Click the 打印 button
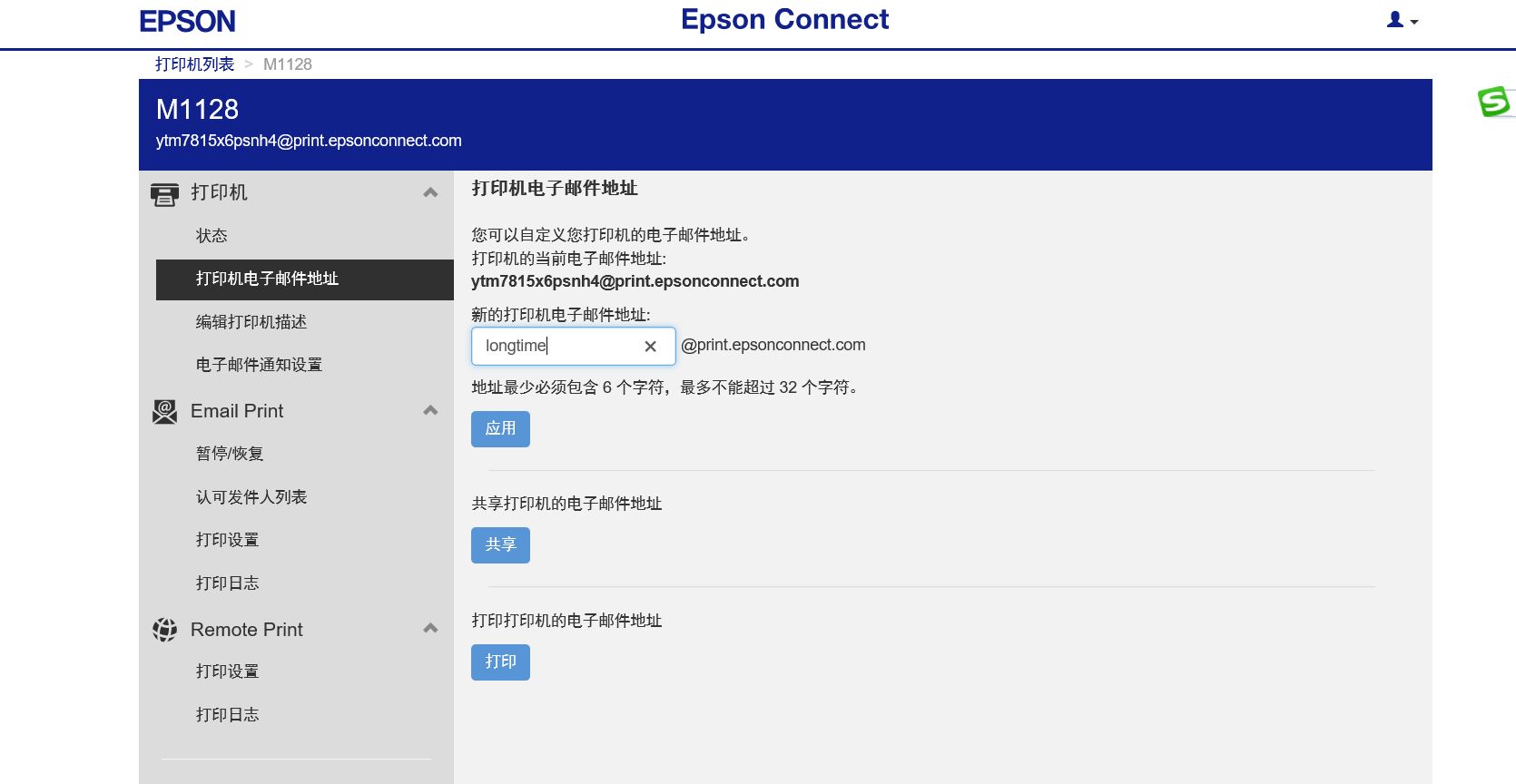The image size is (1516, 784). 500,662
